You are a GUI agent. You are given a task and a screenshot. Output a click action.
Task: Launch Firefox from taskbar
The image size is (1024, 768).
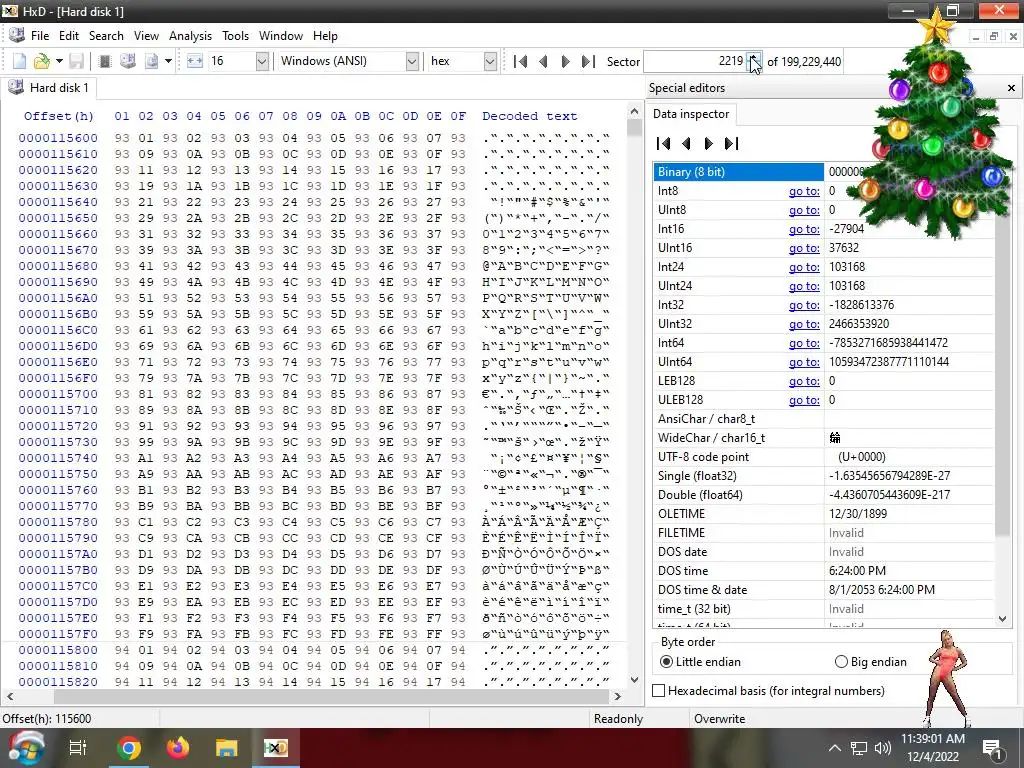tap(177, 748)
